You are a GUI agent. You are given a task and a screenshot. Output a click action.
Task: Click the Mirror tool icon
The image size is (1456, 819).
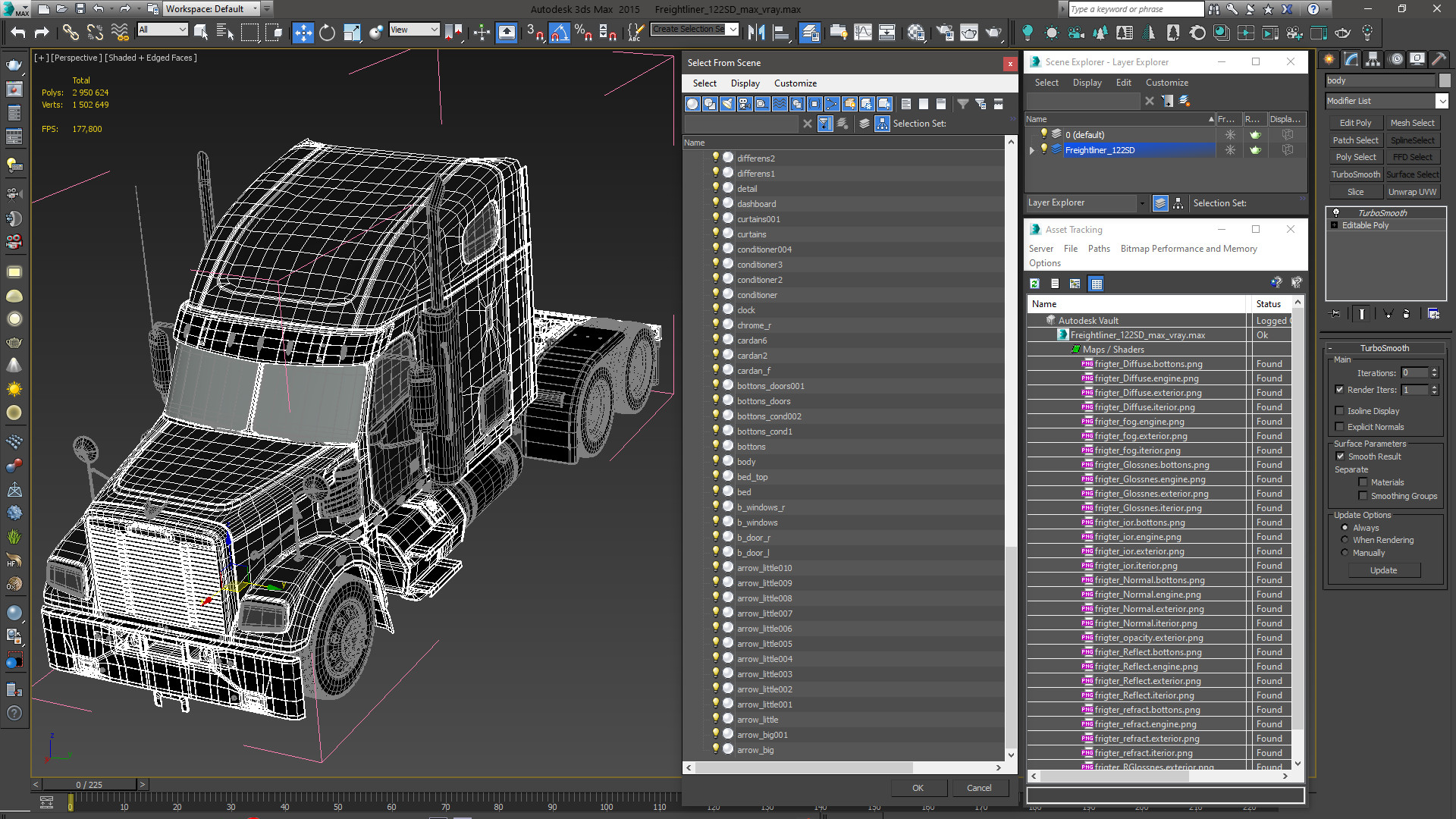point(756,33)
